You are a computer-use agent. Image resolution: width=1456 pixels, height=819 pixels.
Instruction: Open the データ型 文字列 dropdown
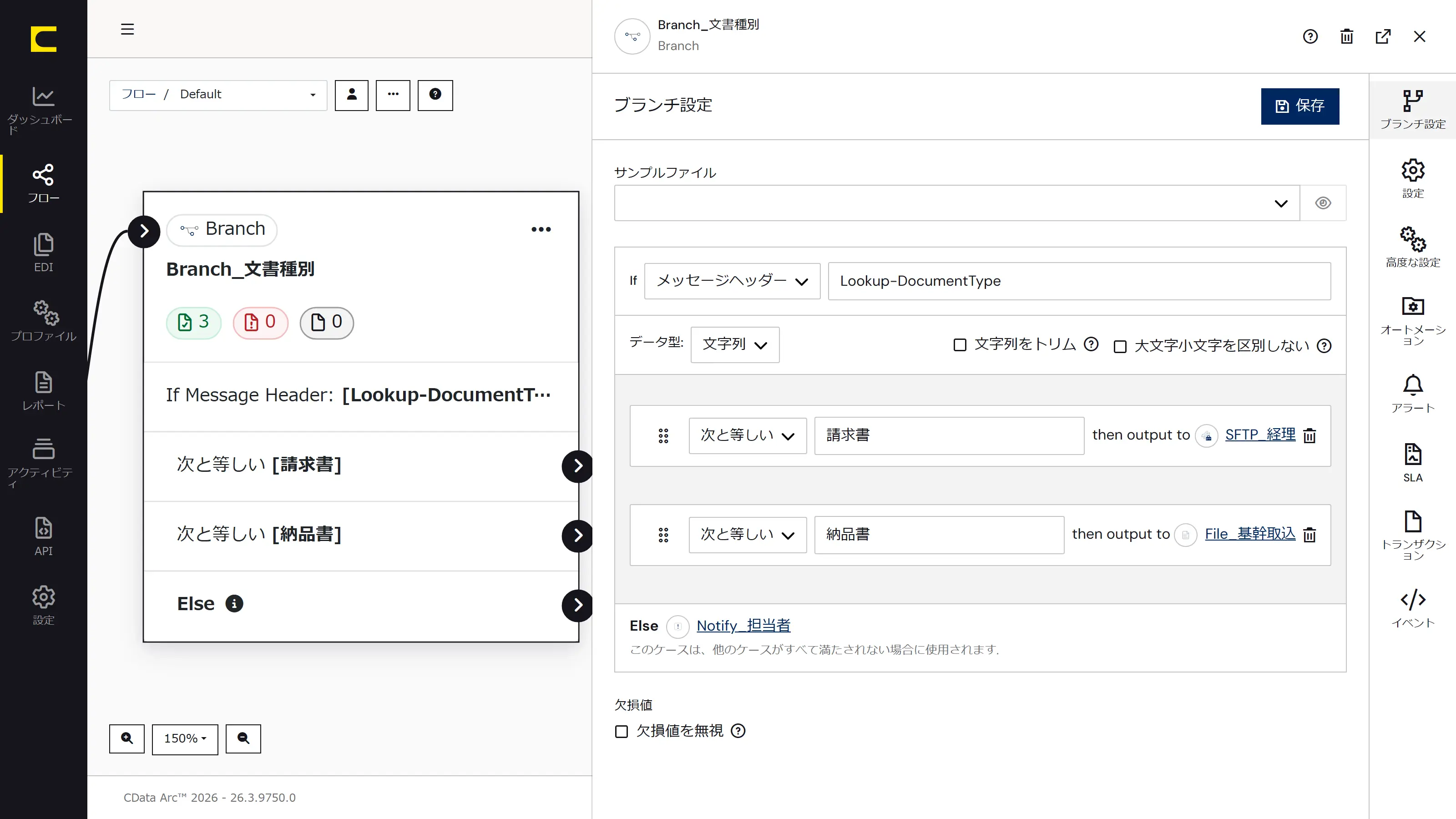735,344
